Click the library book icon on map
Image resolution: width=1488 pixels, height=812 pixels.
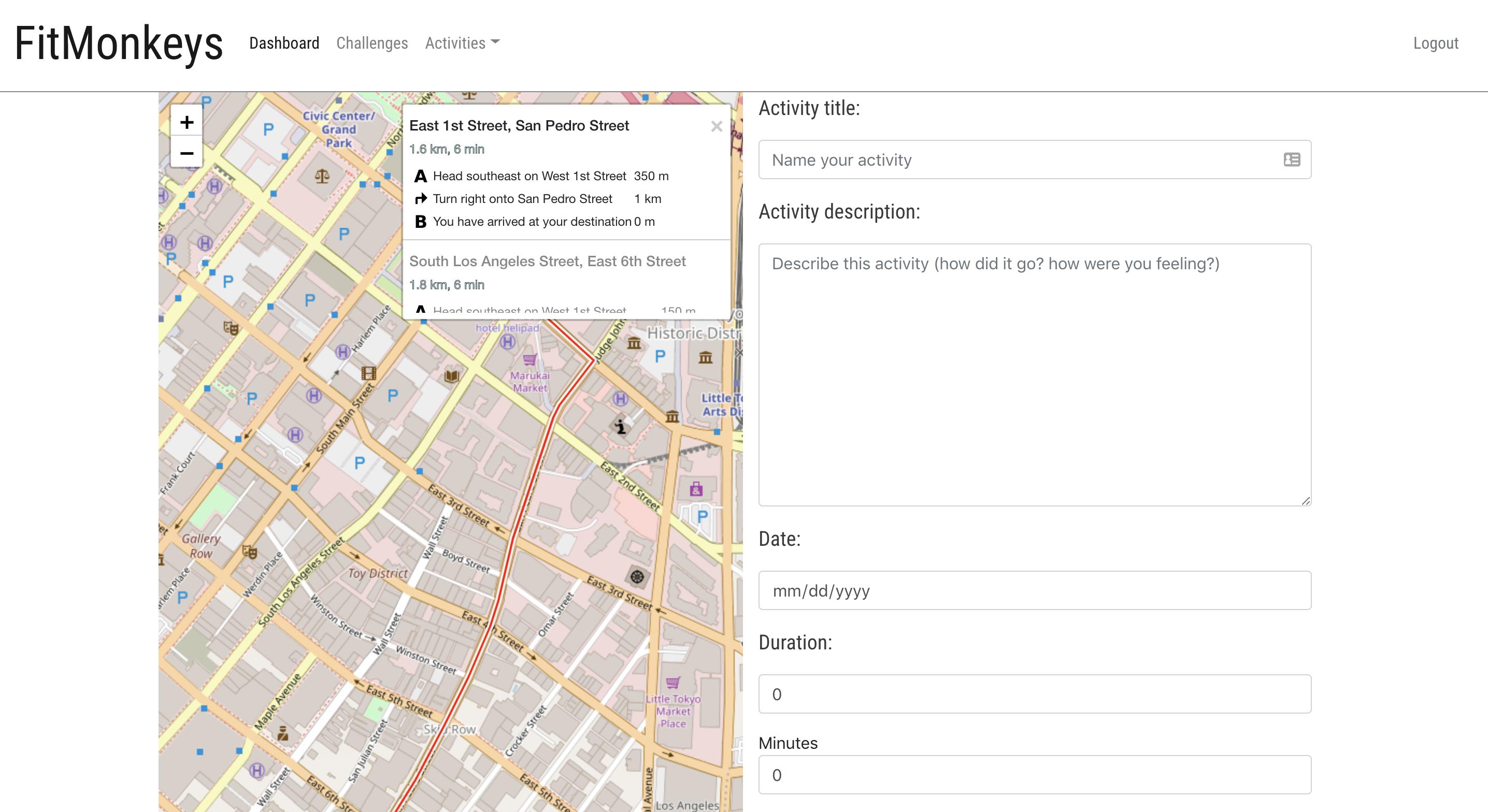coord(451,377)
